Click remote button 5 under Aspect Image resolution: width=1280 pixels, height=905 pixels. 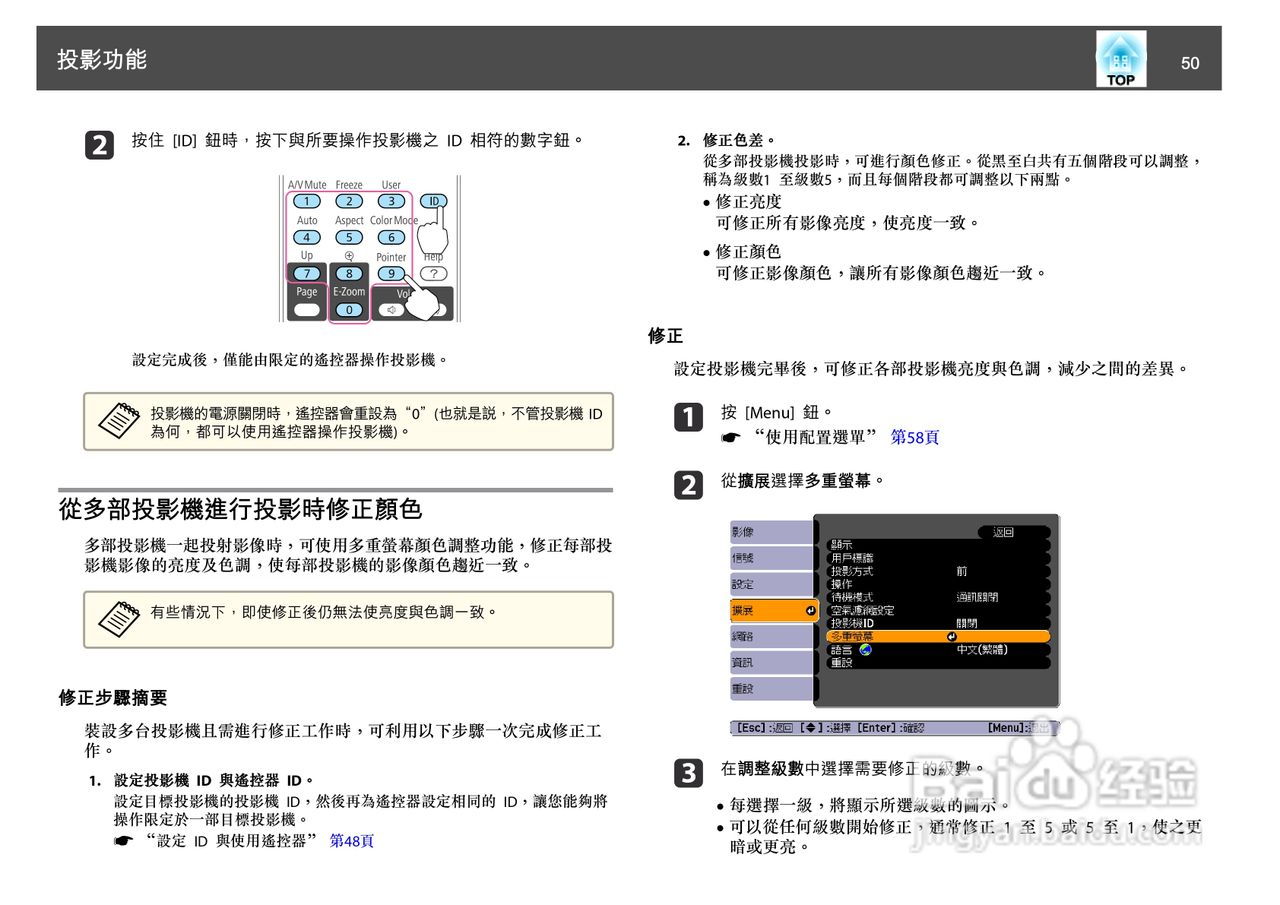(349, 237)
